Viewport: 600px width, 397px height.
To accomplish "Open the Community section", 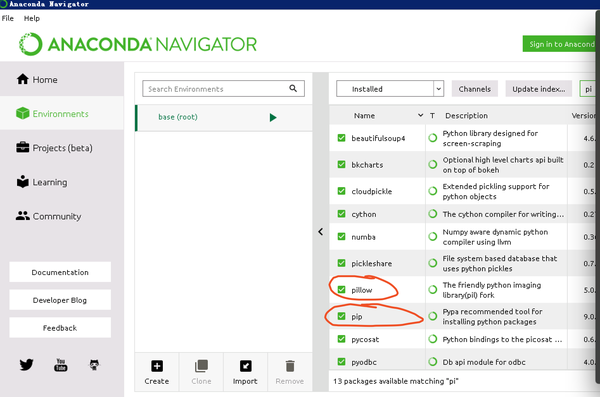I will pos(49,216).
